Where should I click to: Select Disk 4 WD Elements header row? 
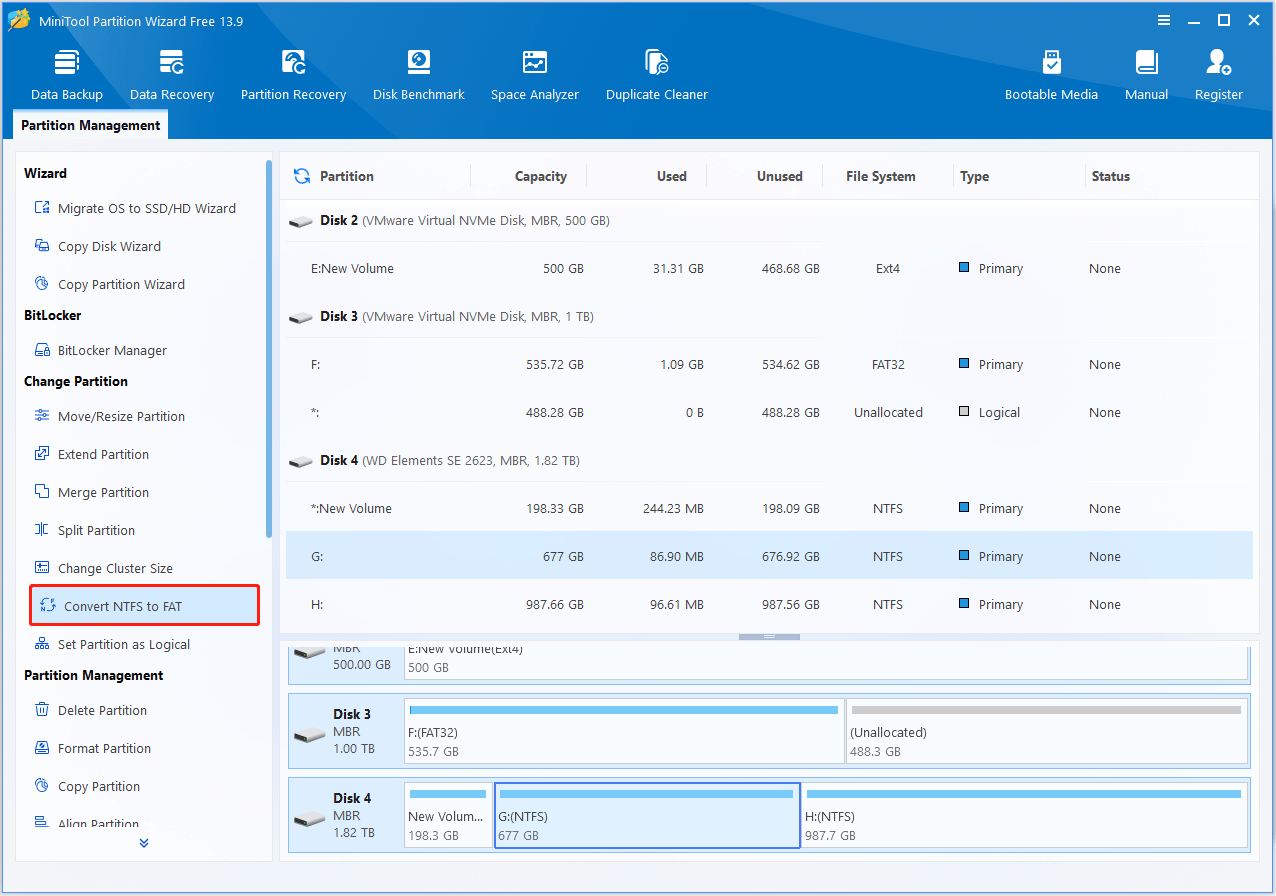[x=769, y=460]
